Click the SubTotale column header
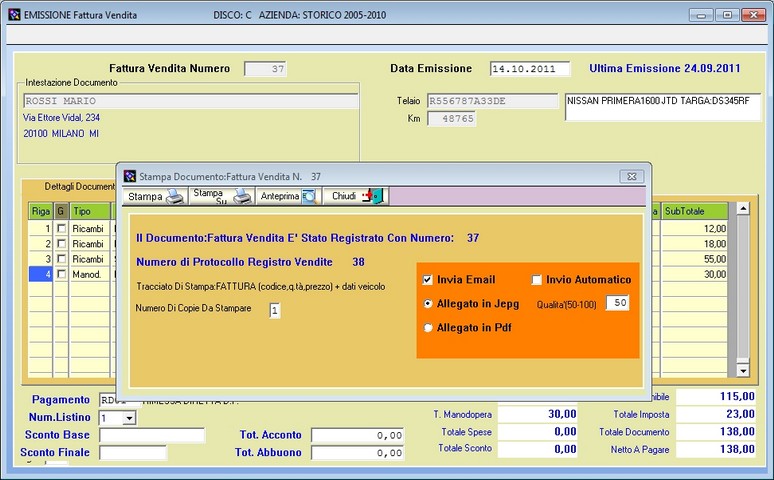 click(695, 211)
